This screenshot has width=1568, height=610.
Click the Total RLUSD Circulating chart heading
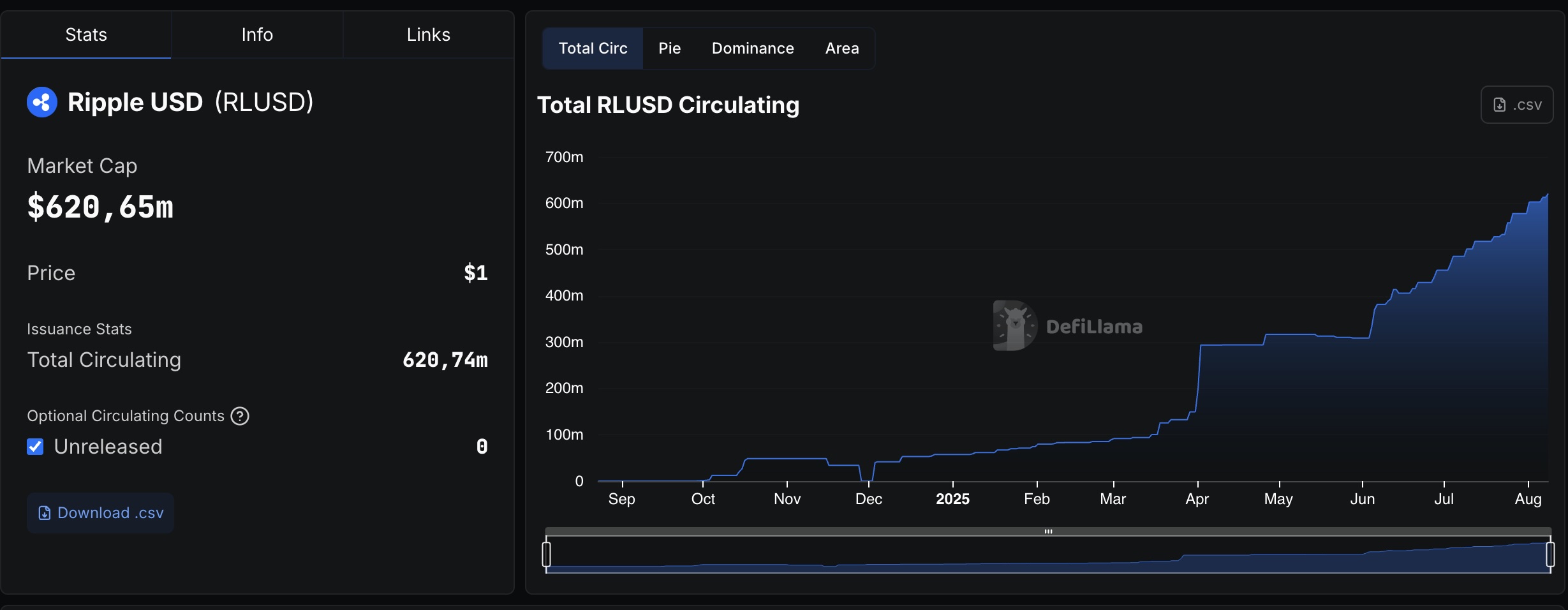pos(668,105)
